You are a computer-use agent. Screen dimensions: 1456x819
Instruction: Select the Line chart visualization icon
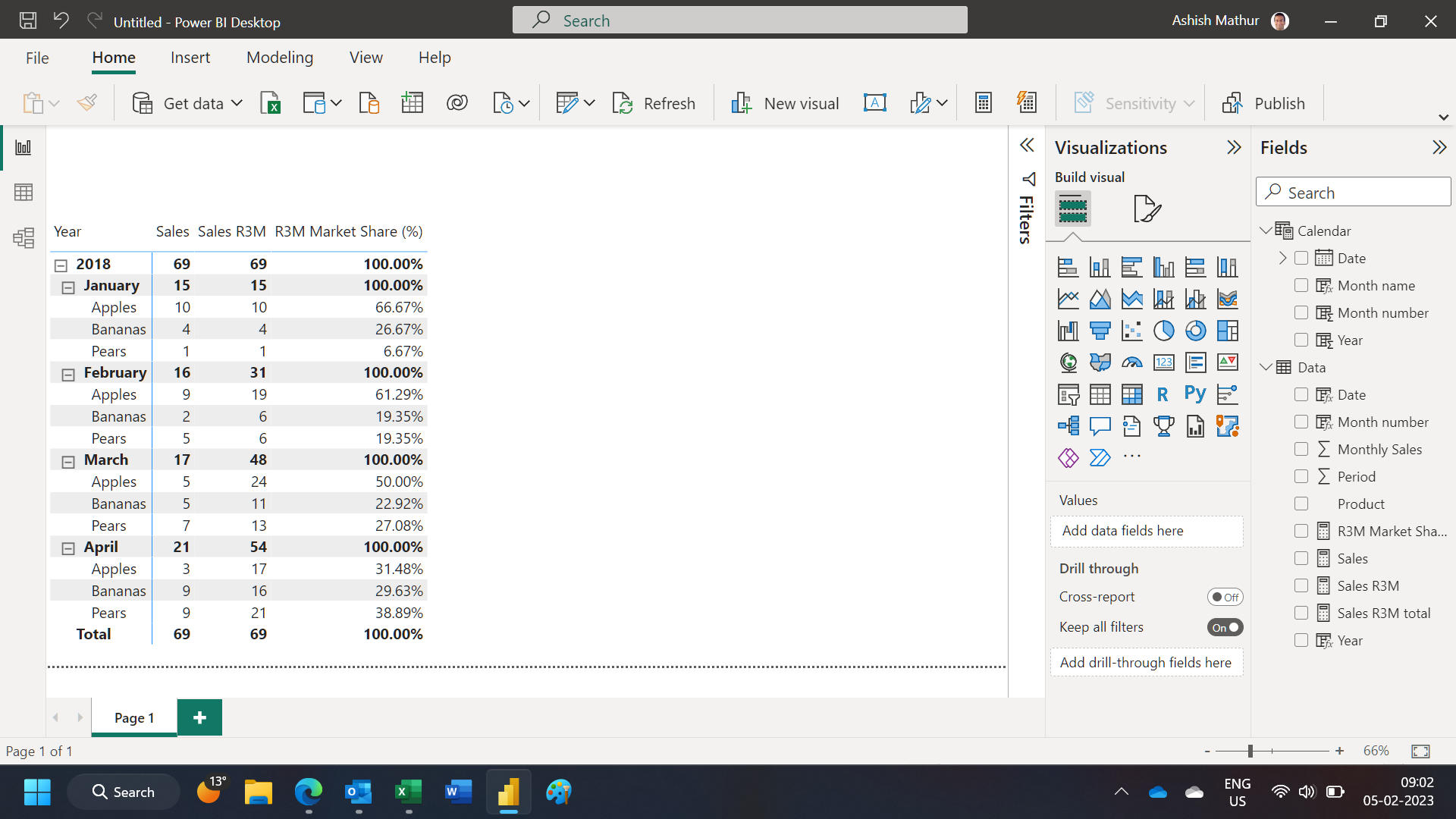1068,299
